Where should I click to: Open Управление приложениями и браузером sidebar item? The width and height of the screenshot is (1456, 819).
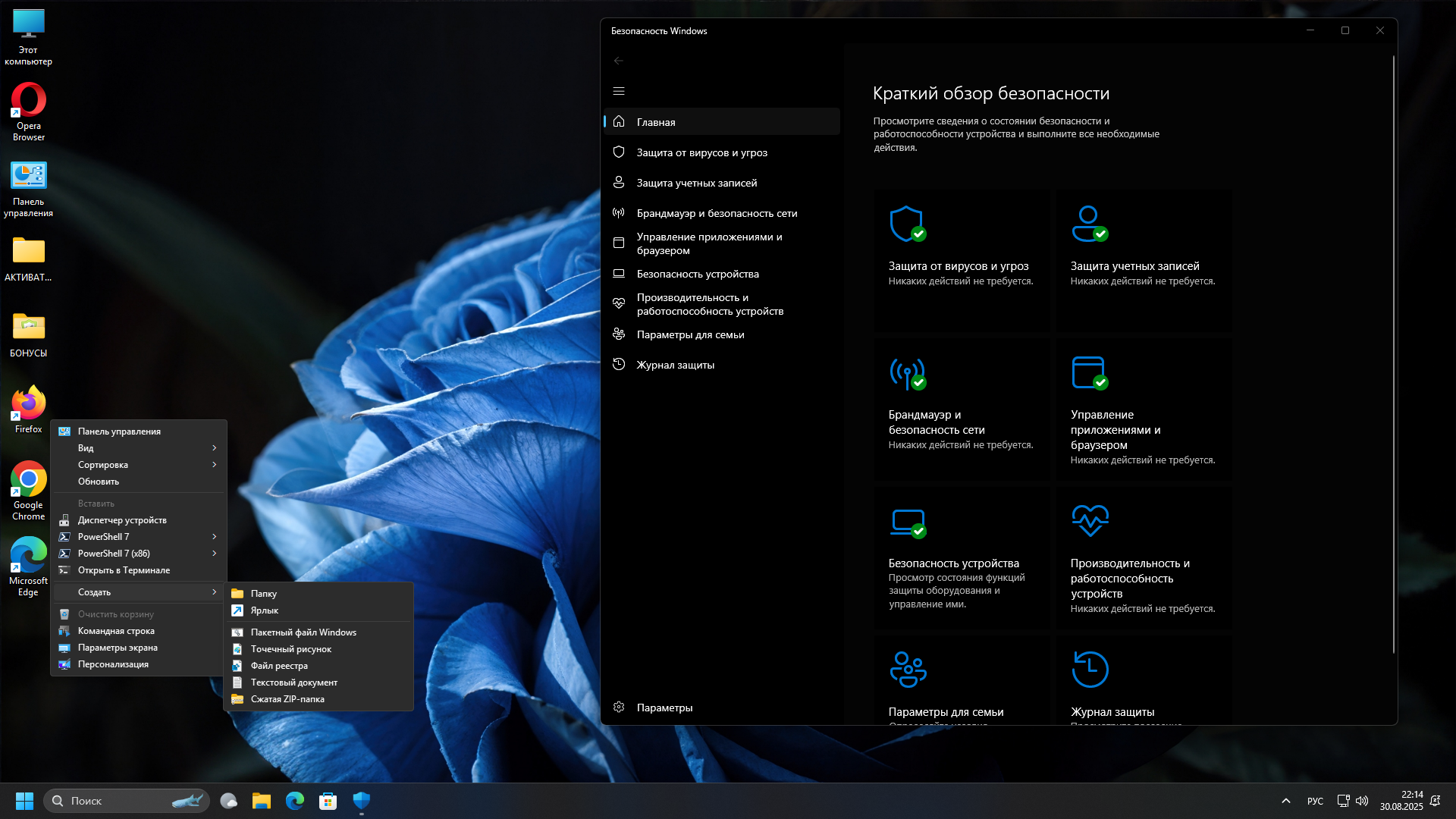(722, 243)
